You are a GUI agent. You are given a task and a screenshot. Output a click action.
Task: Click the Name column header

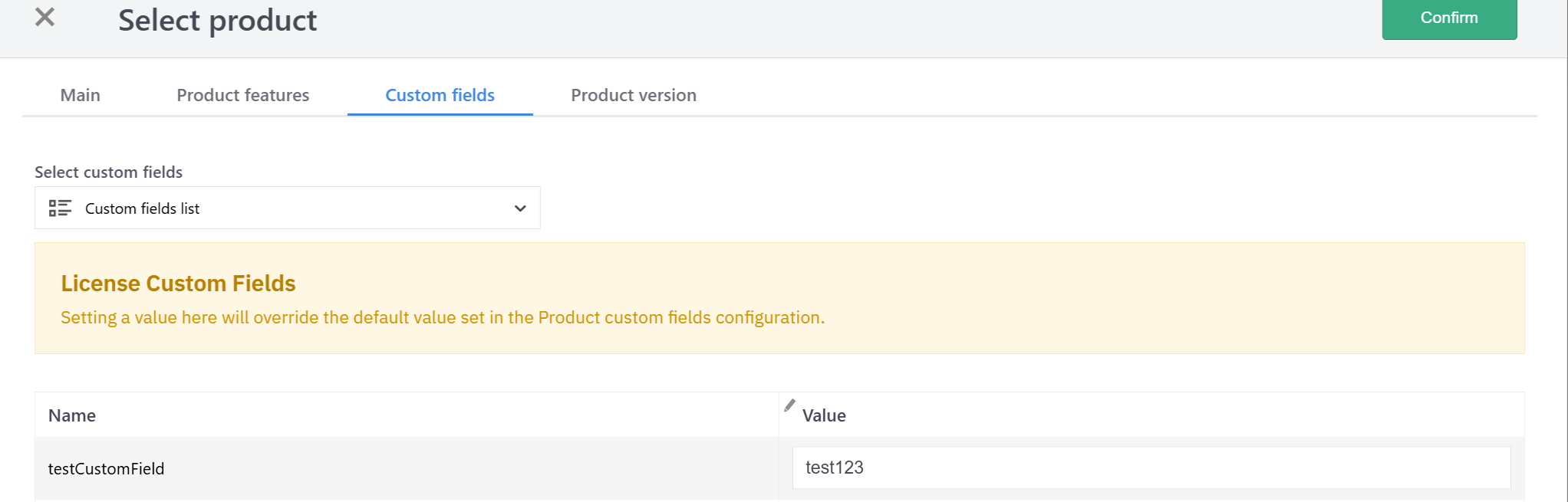[72, 415]
